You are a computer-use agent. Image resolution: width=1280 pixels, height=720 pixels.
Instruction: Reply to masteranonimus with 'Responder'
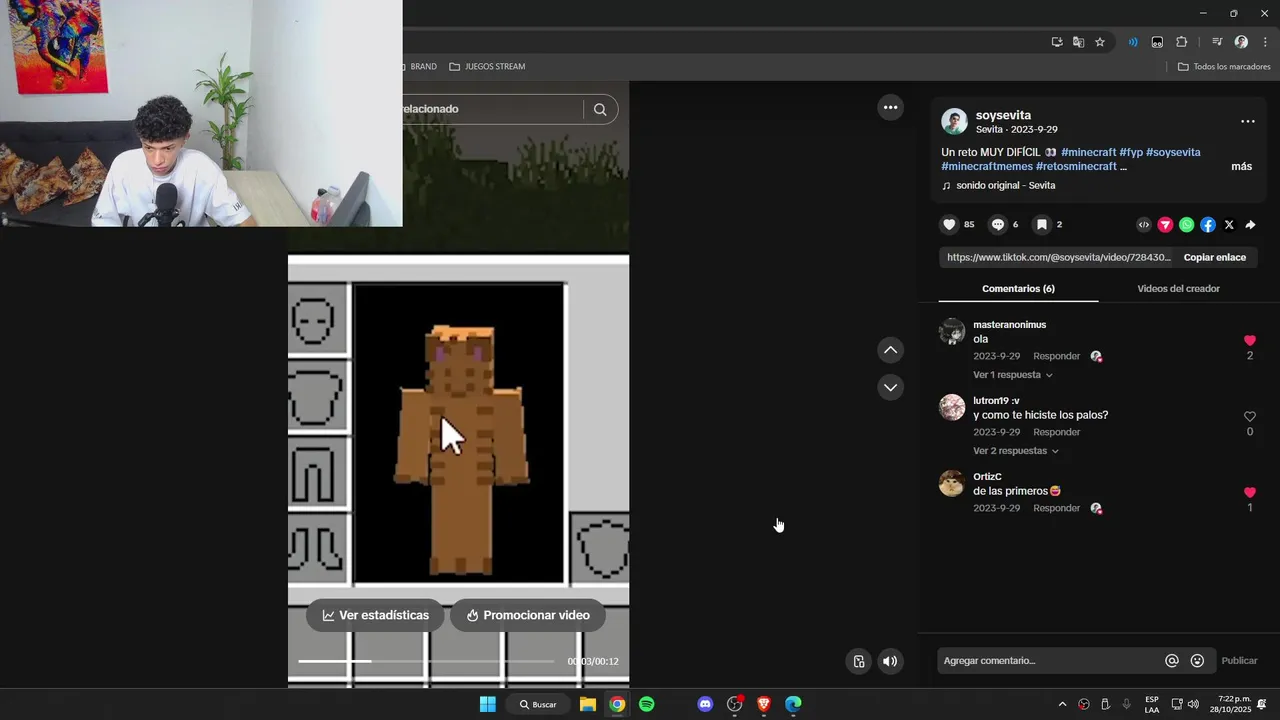[x=1056, y=356]
